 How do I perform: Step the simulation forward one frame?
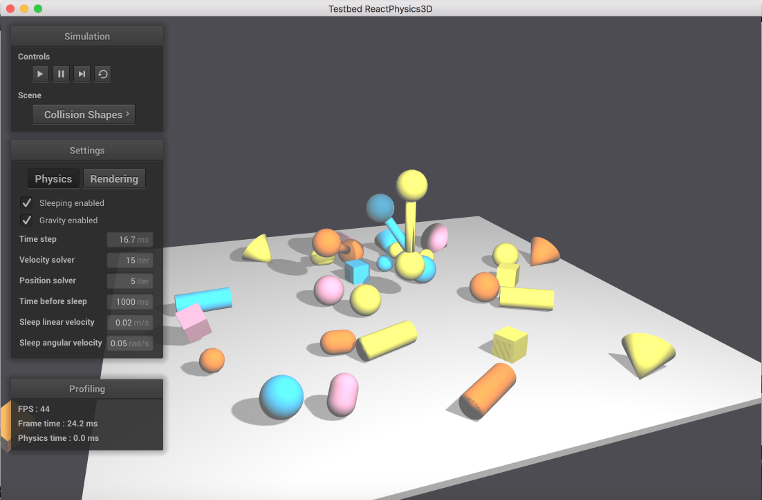point(82,74)
